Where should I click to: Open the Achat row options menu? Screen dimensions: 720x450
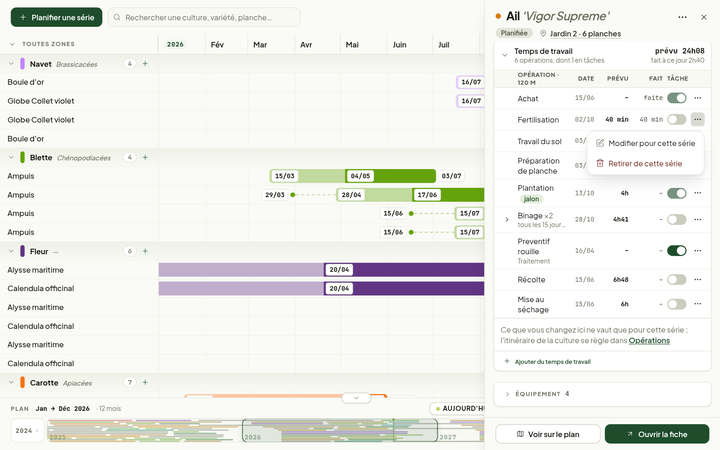click(698, 98)
